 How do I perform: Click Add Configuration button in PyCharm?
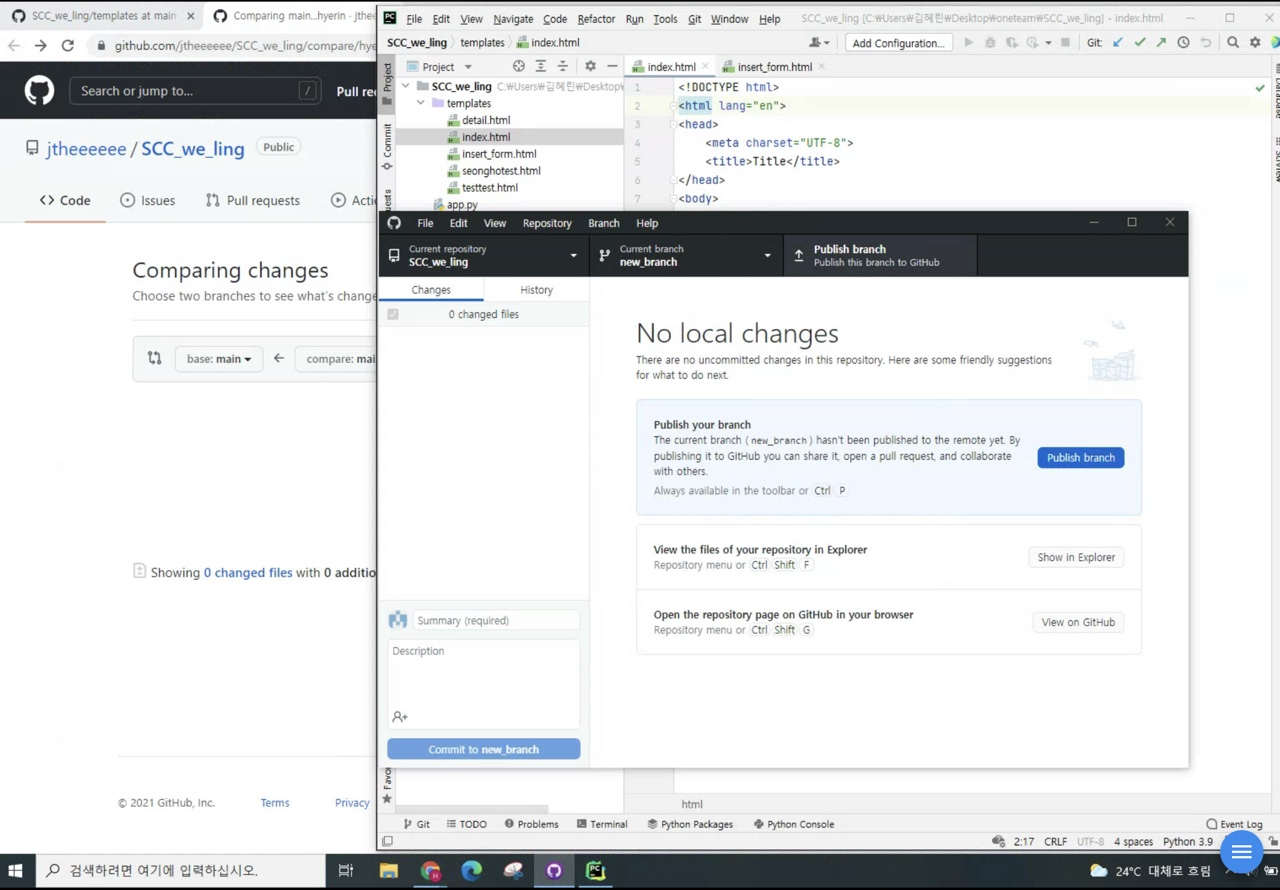pos(898,43)
